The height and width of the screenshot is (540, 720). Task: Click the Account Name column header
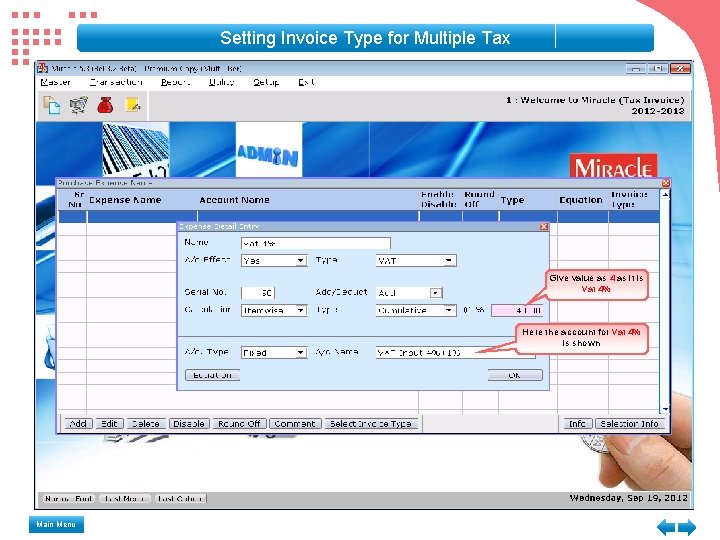coord(234,200)
